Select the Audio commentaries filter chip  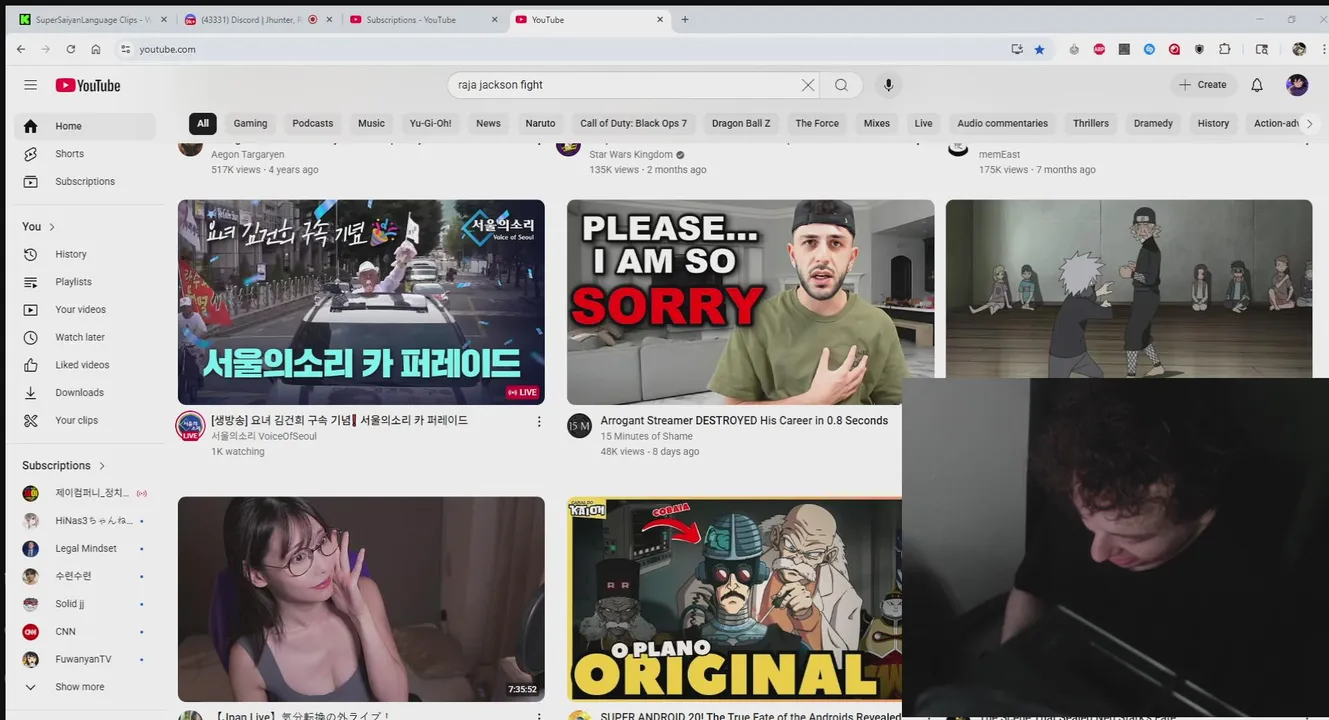[1002, 123]
